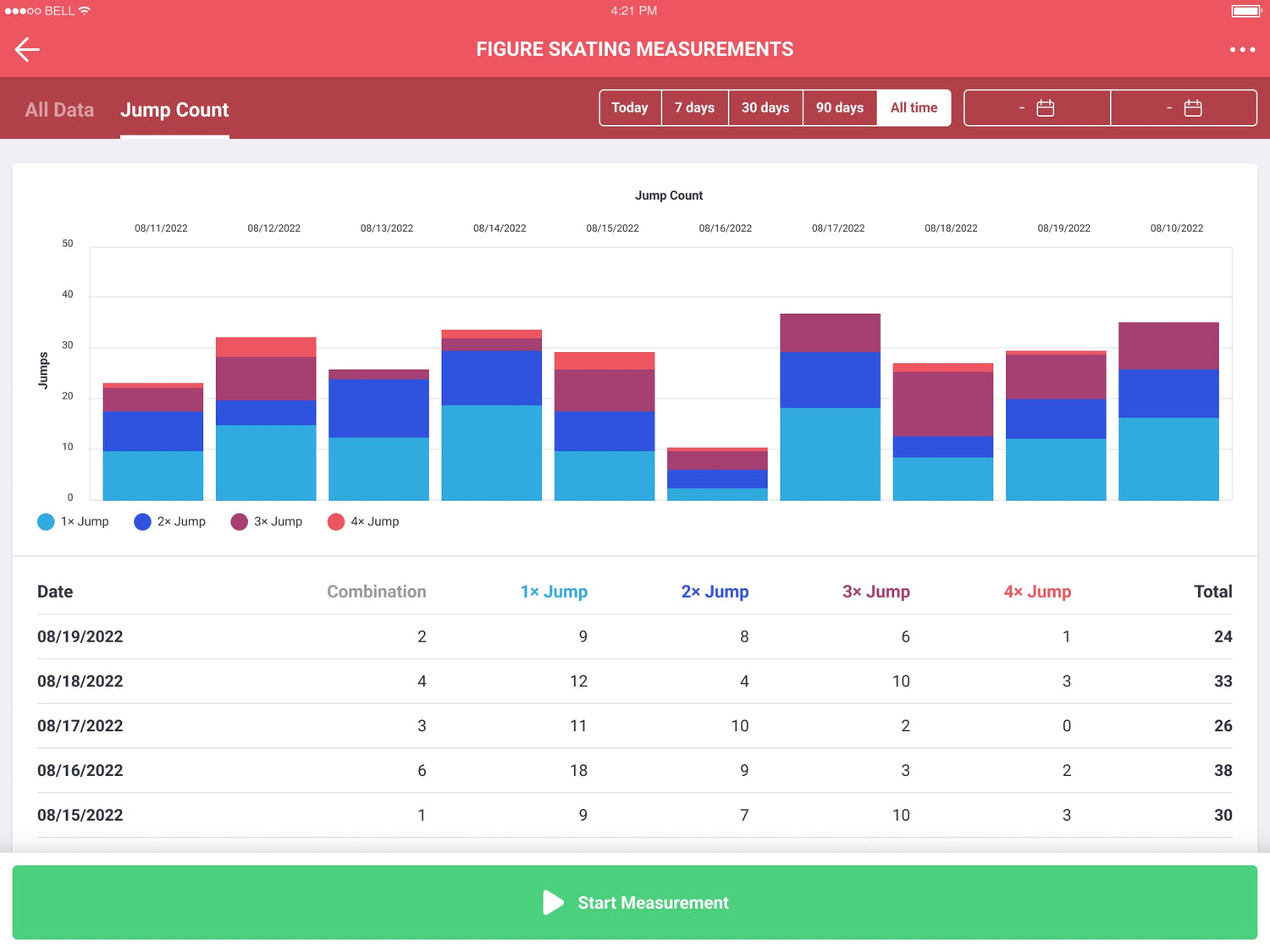
Task: Sort table by Date column header
Action: tap(55, 592)
